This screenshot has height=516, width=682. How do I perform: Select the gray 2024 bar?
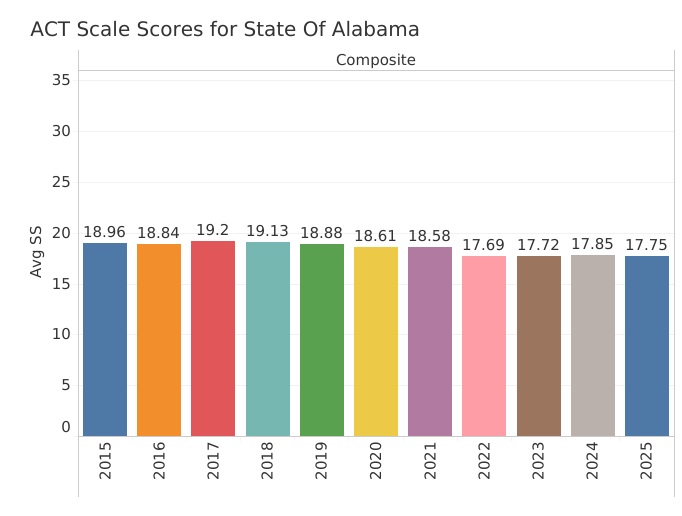(593, 345)
